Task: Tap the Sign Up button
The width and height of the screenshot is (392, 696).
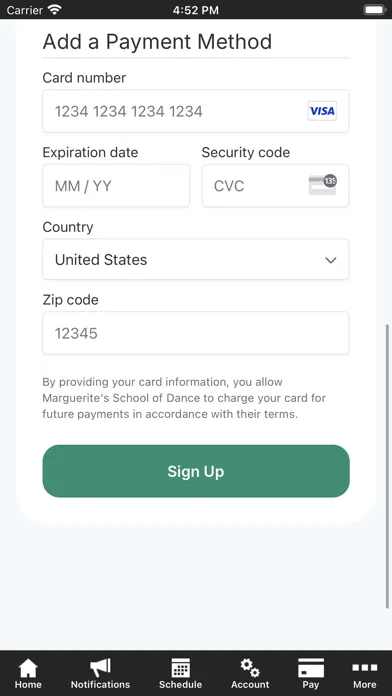Action: (x=196, y=471)
